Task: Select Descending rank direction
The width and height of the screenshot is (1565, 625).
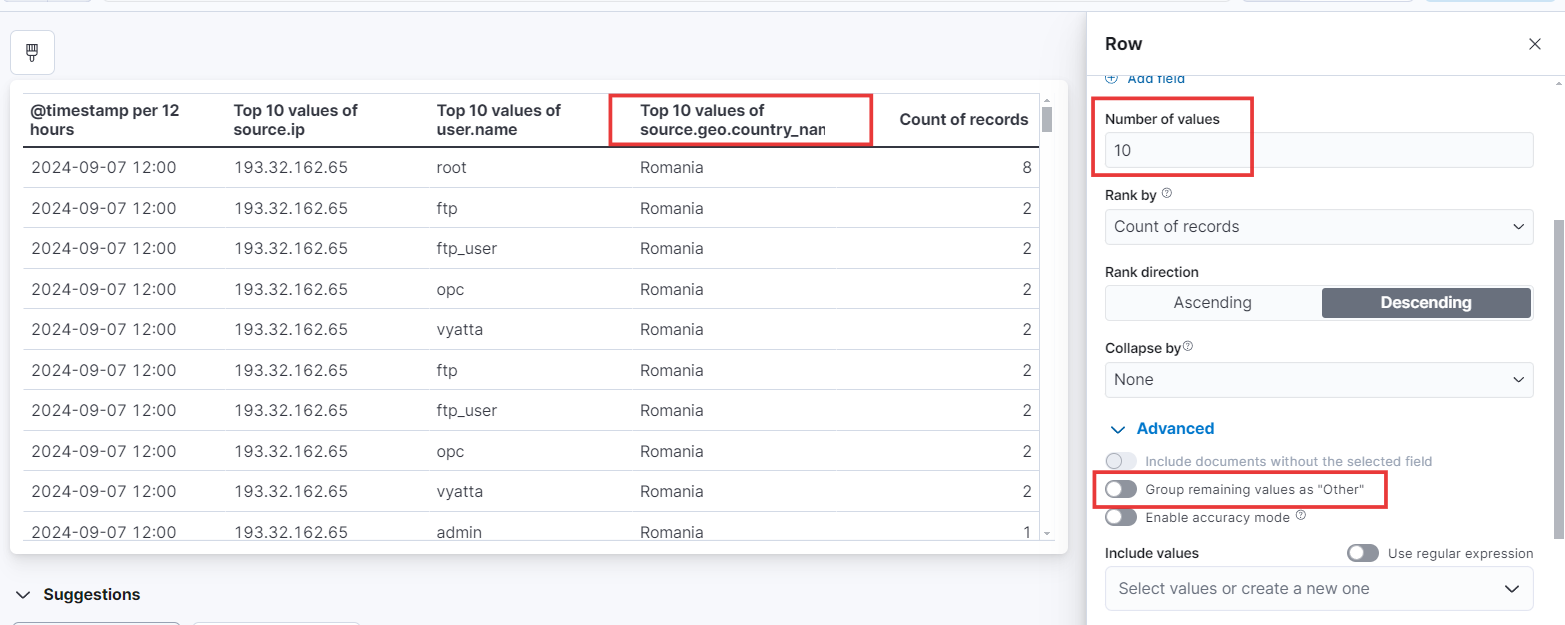Action: click(x=1426, y=303)
